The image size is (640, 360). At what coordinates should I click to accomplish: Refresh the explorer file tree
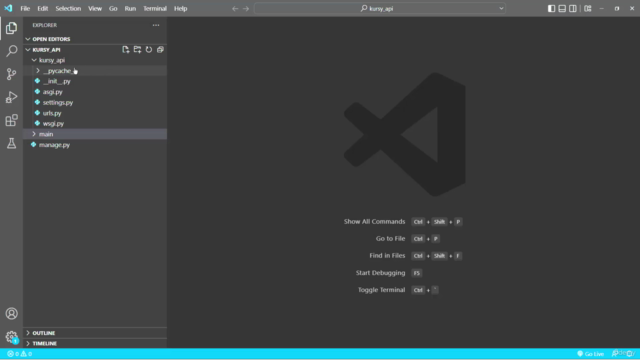(x=149, y=49)
